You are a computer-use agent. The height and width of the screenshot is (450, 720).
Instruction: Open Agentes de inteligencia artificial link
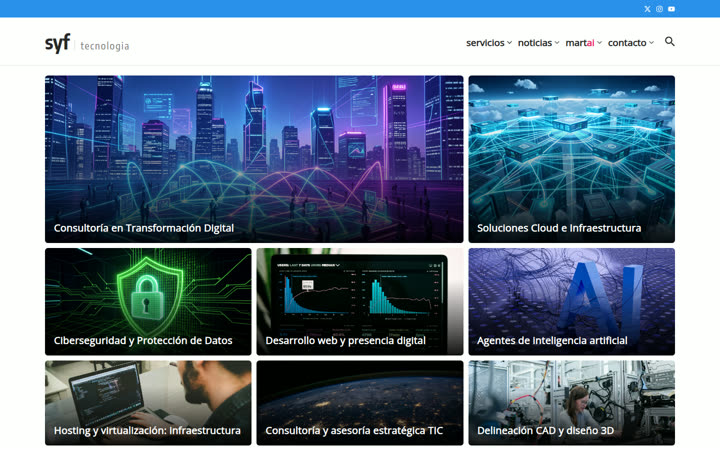point(552,341)
